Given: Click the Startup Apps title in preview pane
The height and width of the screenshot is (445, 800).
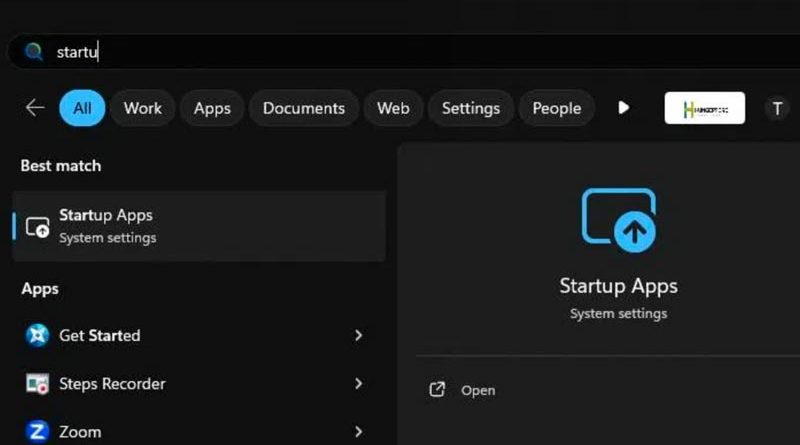Looking at the screenshot, I should coord(618,286).
